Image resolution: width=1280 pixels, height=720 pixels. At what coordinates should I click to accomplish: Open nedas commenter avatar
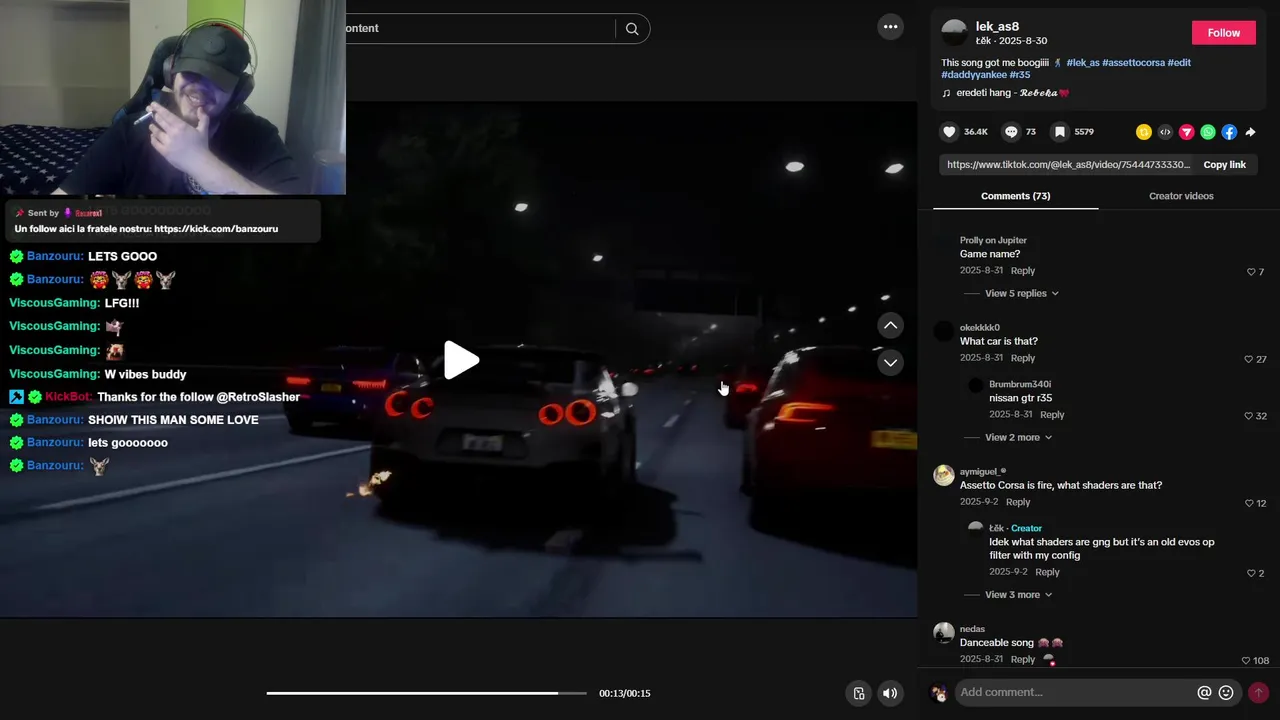coord(944,633)
